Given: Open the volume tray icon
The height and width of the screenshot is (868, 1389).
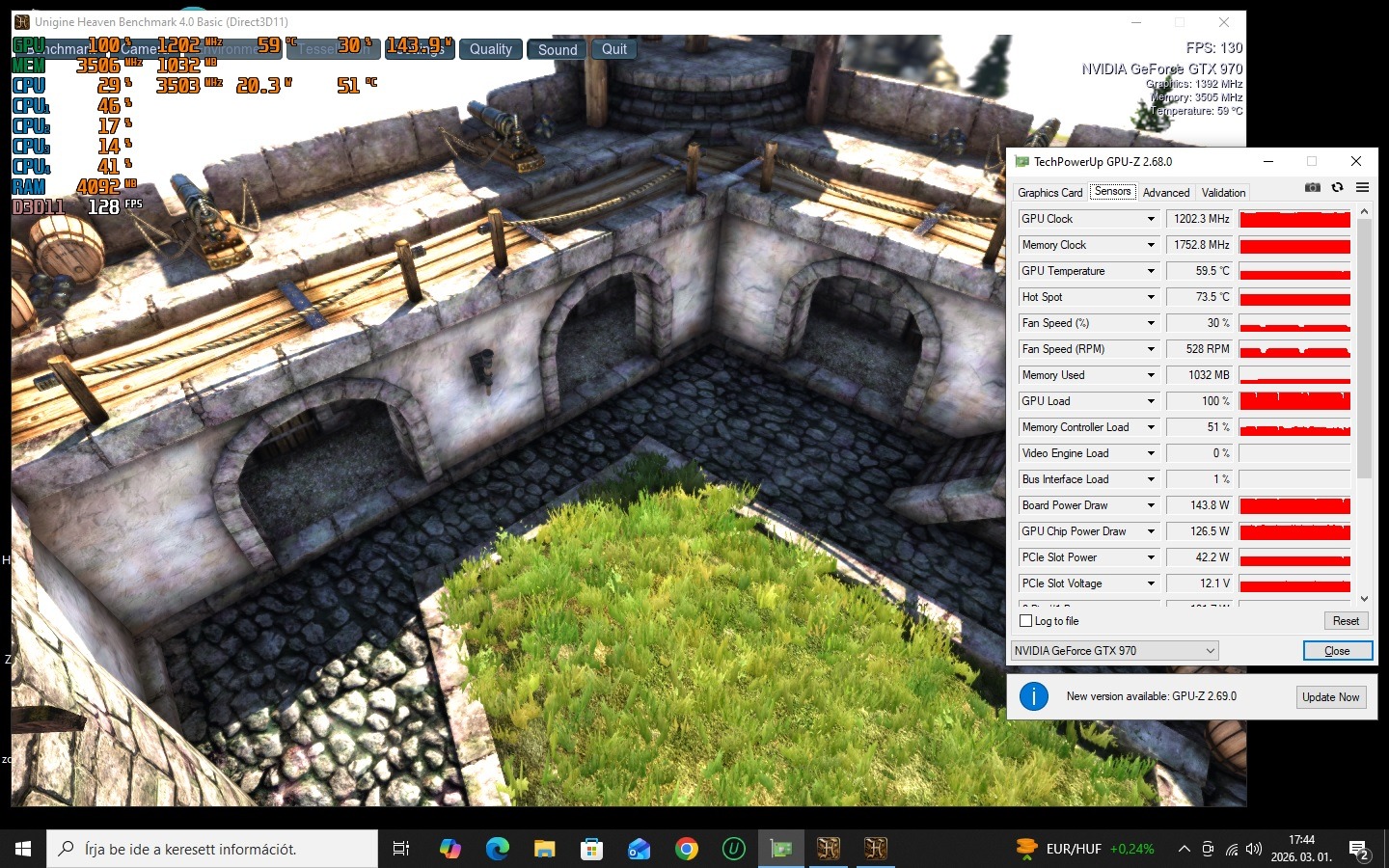Looking at the screenshot, I should tap(1254, 849).
